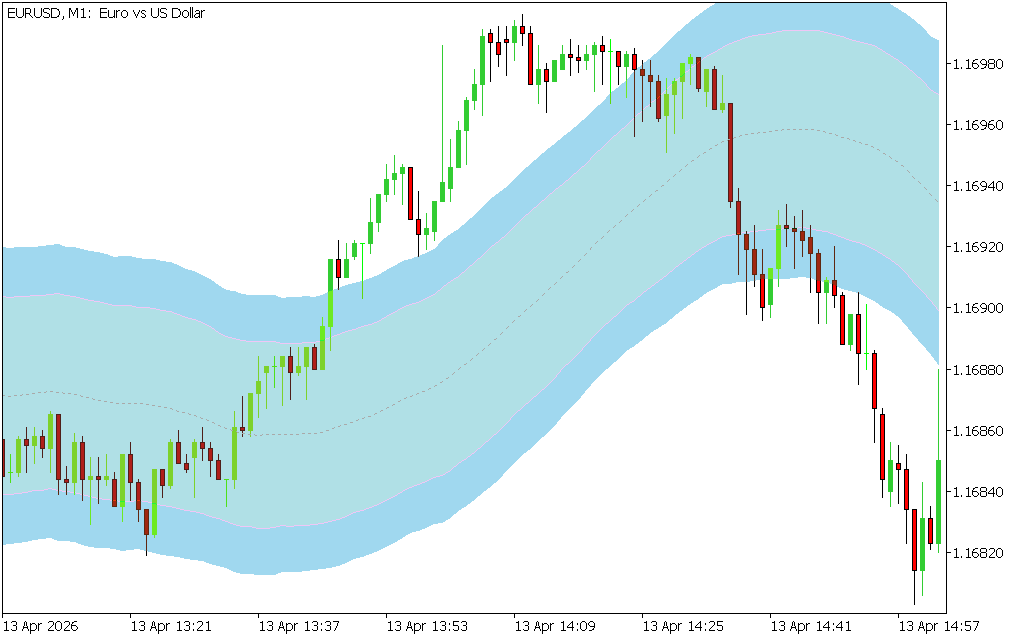
Task: Click the EURUSD, M1 chart title
Action: (105, 13)
